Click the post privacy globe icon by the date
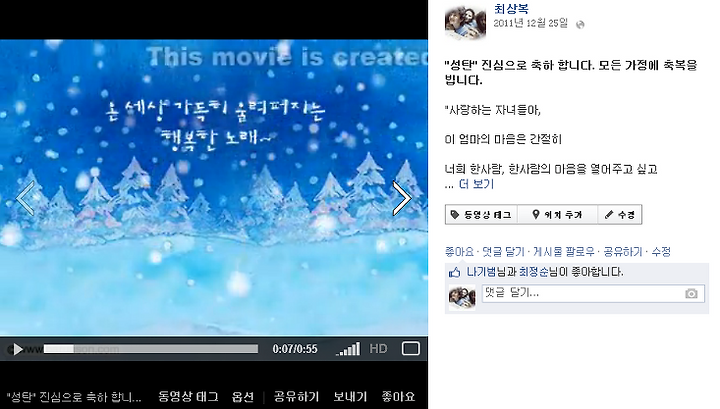The image size is (720, 409). point(580,25)
